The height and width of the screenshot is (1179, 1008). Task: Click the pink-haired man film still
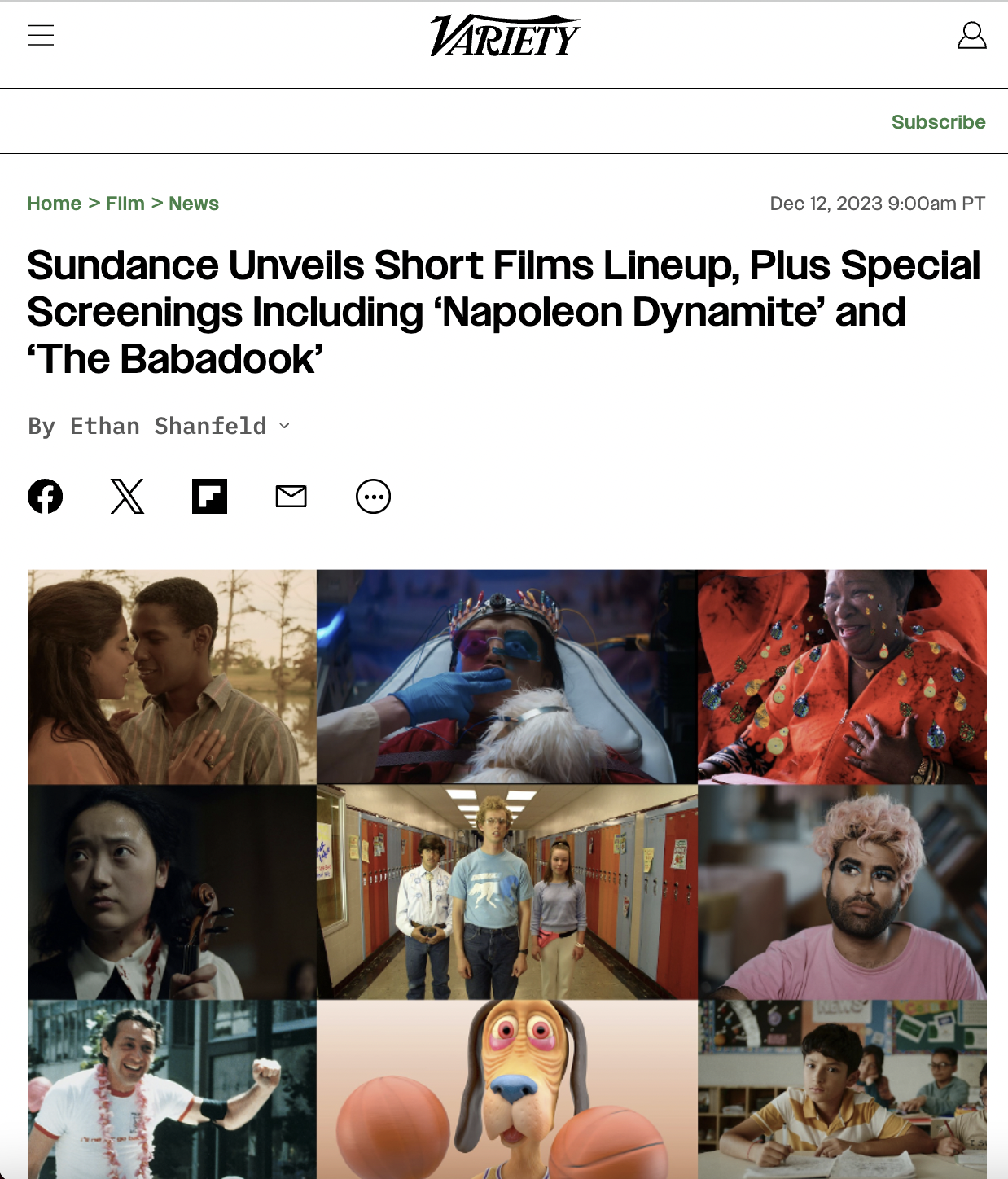click(843, 892)
